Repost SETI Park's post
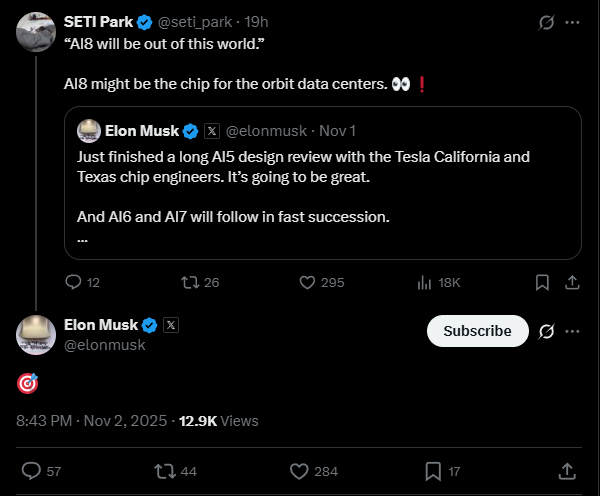This screenshot has width=600, height=496. tap(187, 283)
